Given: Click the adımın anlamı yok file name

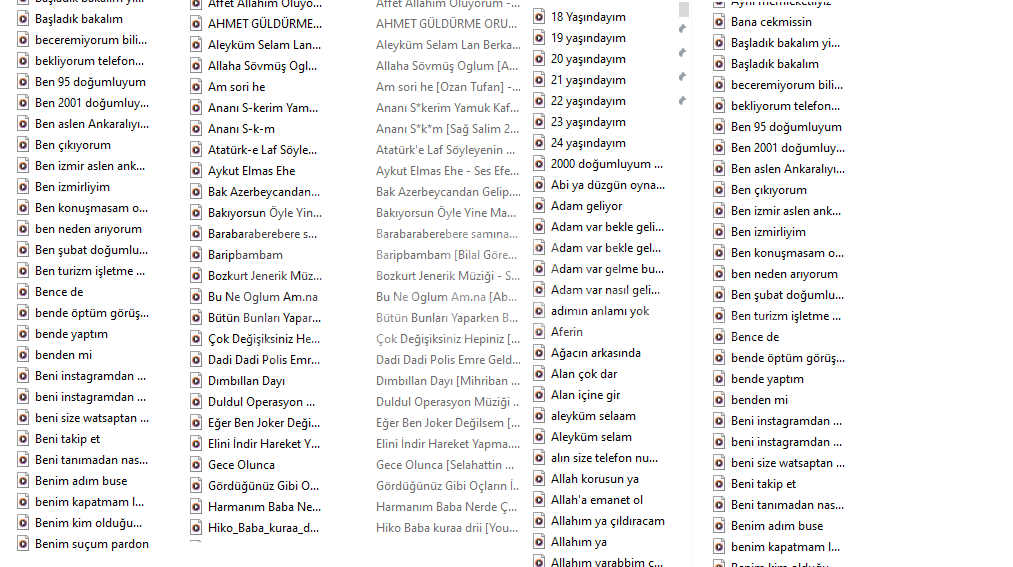Looking at the screenshot, I should click(x=600, y=311).
